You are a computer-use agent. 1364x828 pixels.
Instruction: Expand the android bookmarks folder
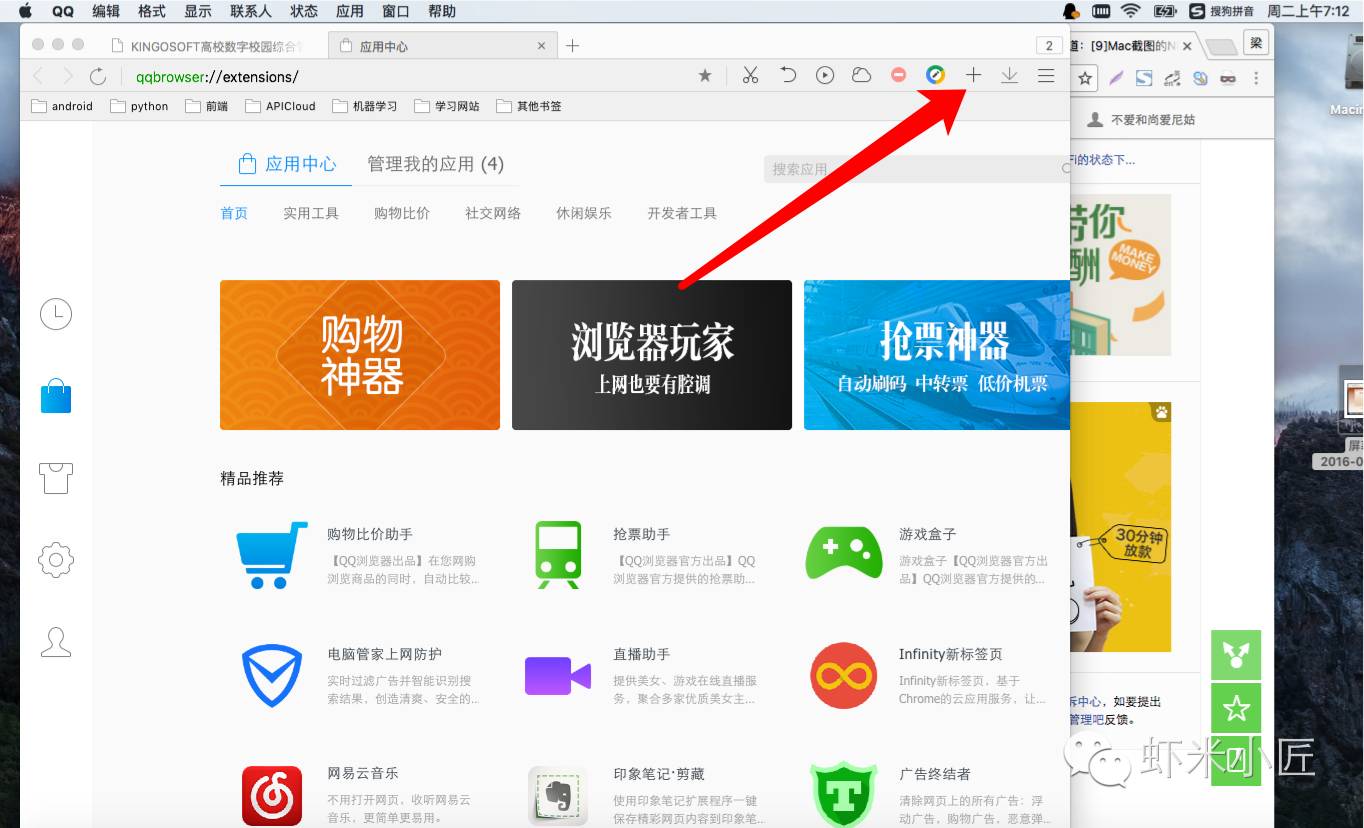coord(62,106)
